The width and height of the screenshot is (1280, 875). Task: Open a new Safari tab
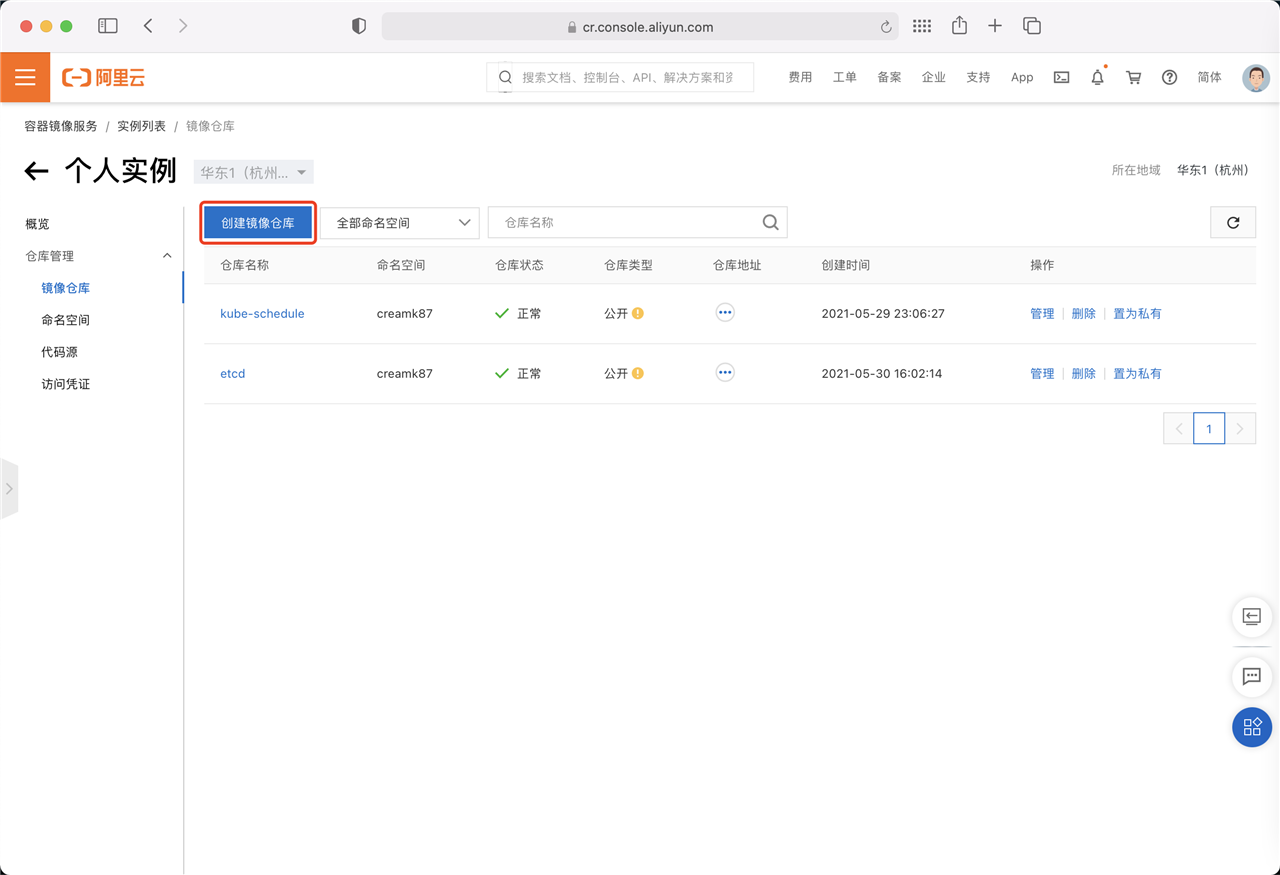(x=995, y=27)
